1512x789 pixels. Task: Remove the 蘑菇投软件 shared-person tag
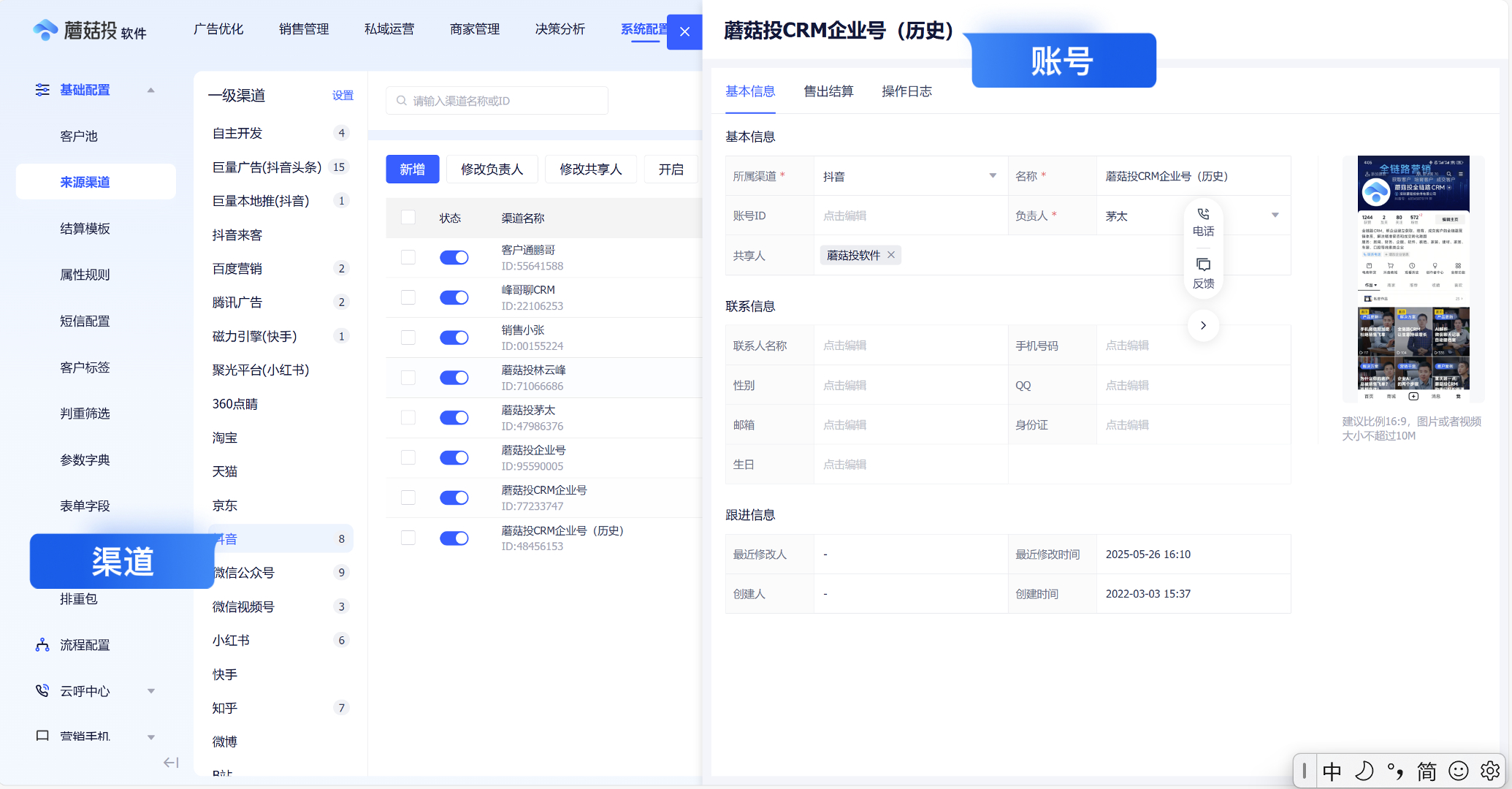tap(891, 255)
